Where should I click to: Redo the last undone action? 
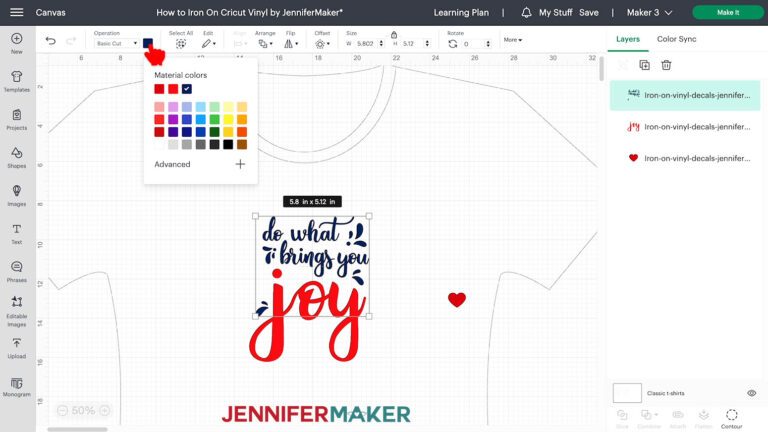tap(71, 41)
